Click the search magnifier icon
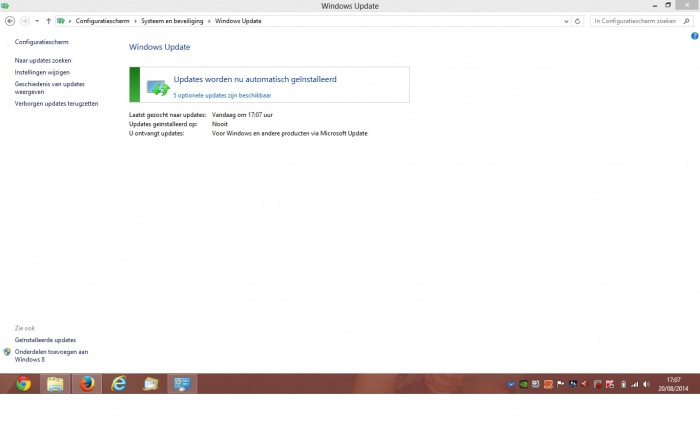 687,21
